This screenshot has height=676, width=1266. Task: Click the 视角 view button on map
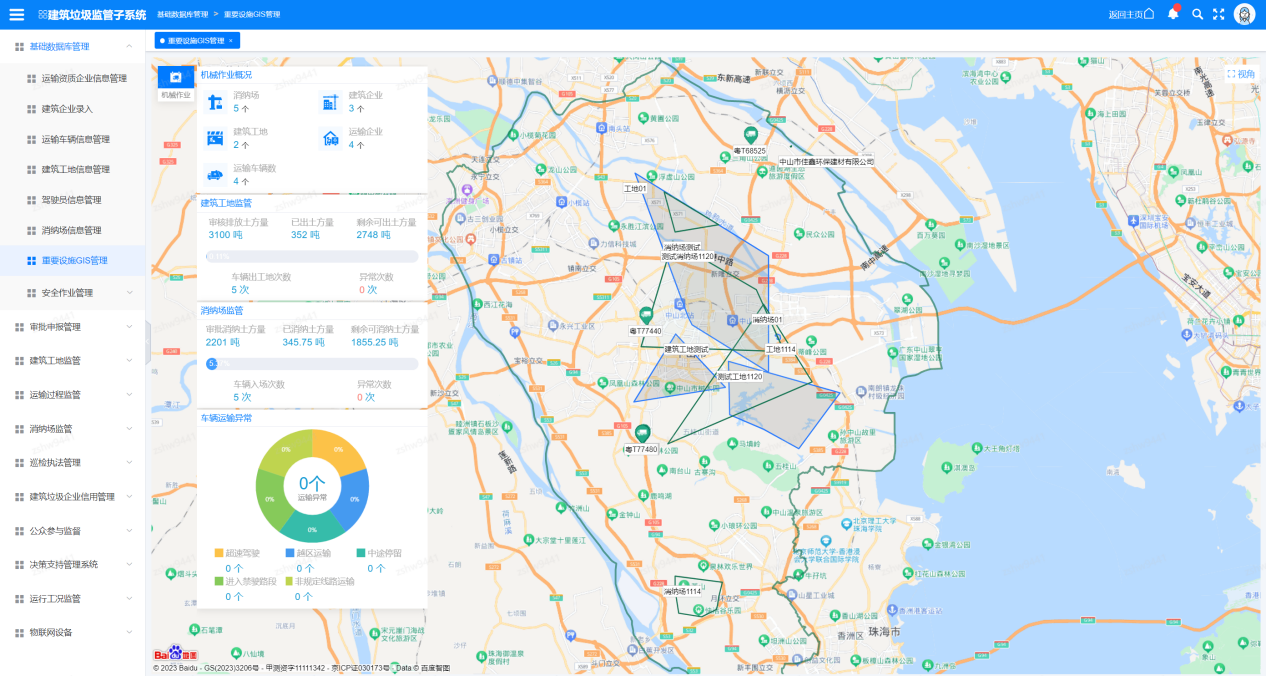1240,74
